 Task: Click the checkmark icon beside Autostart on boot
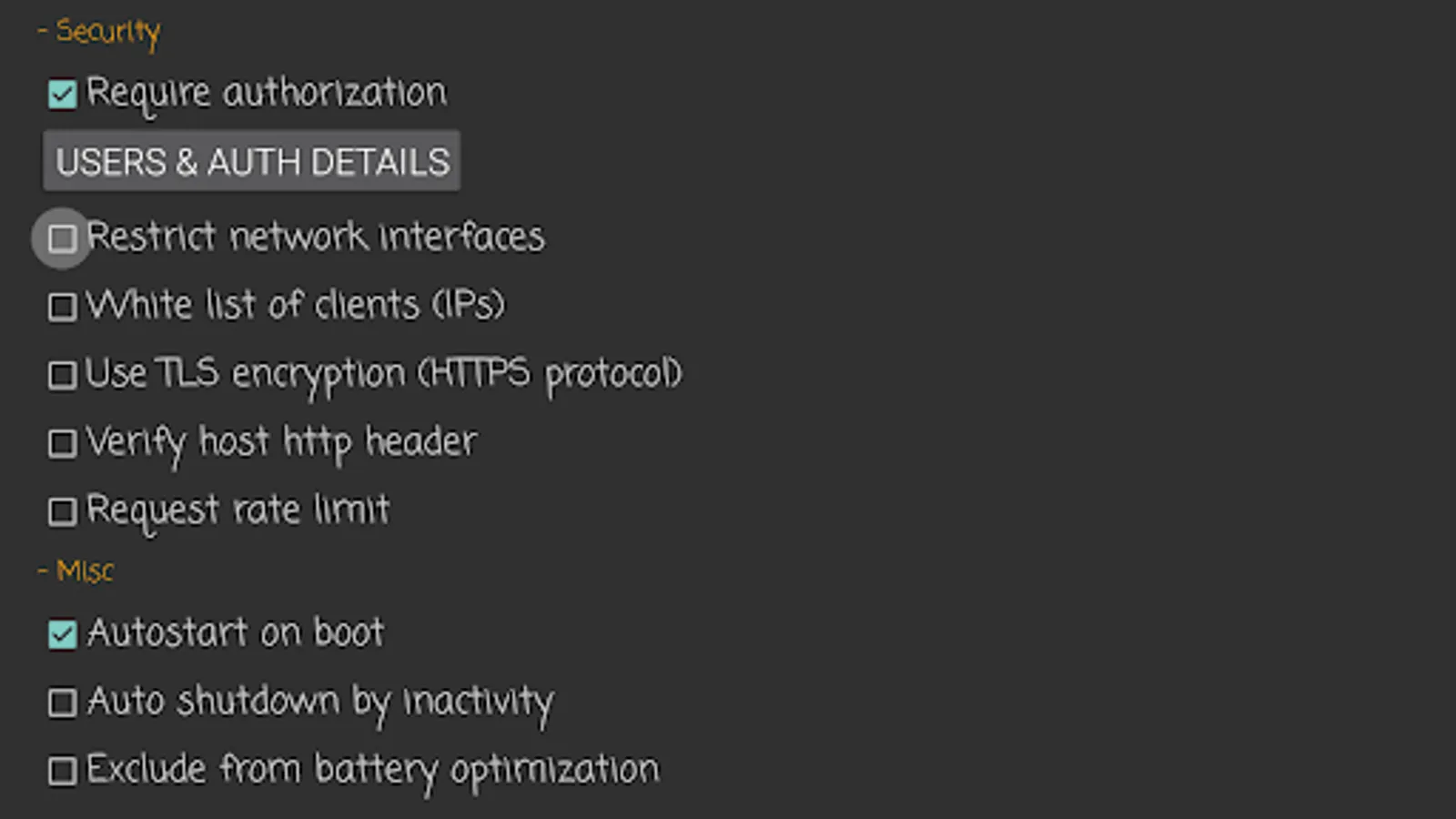coord(62,634)
